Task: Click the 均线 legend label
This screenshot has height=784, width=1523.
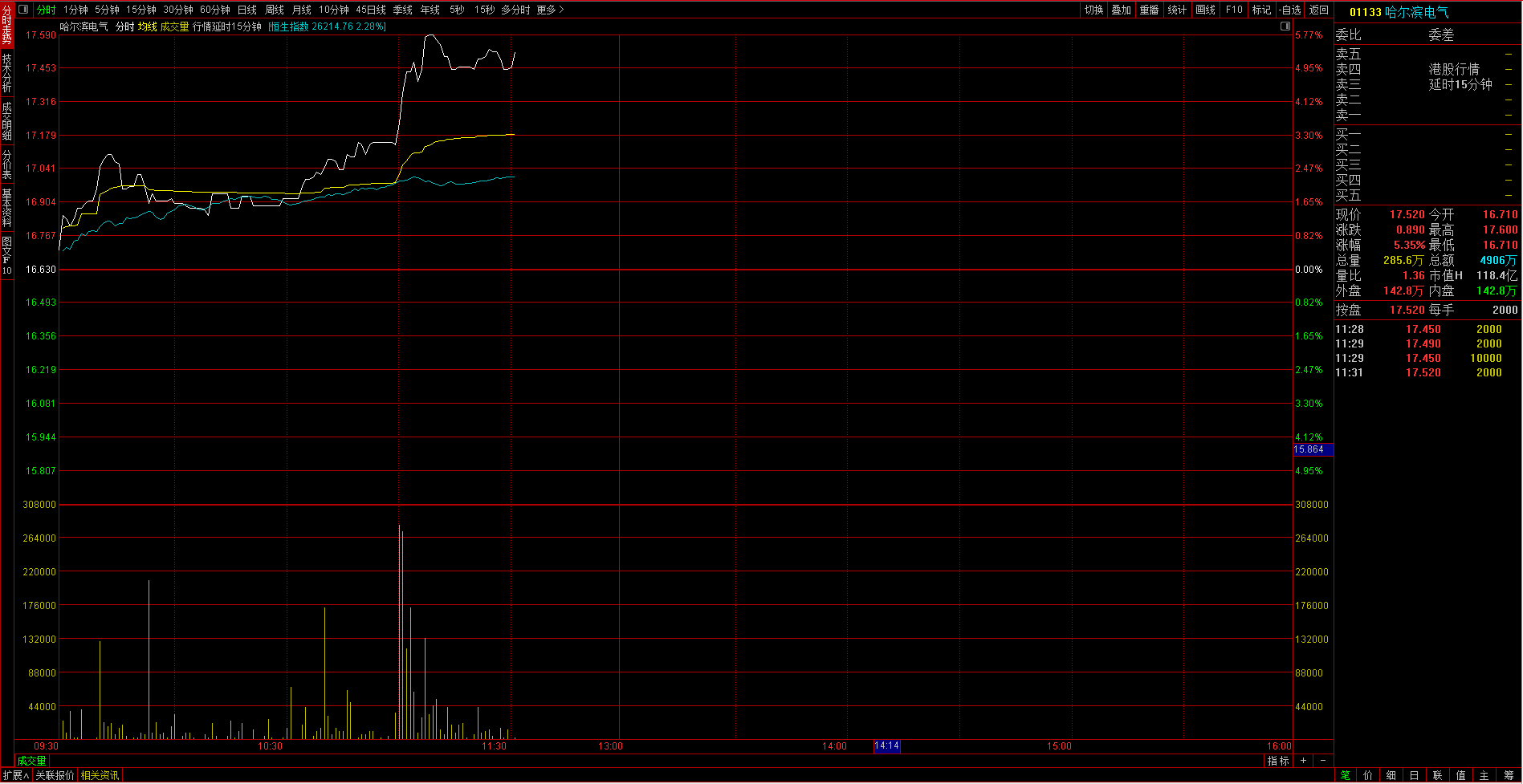Action: pos(147,26)
